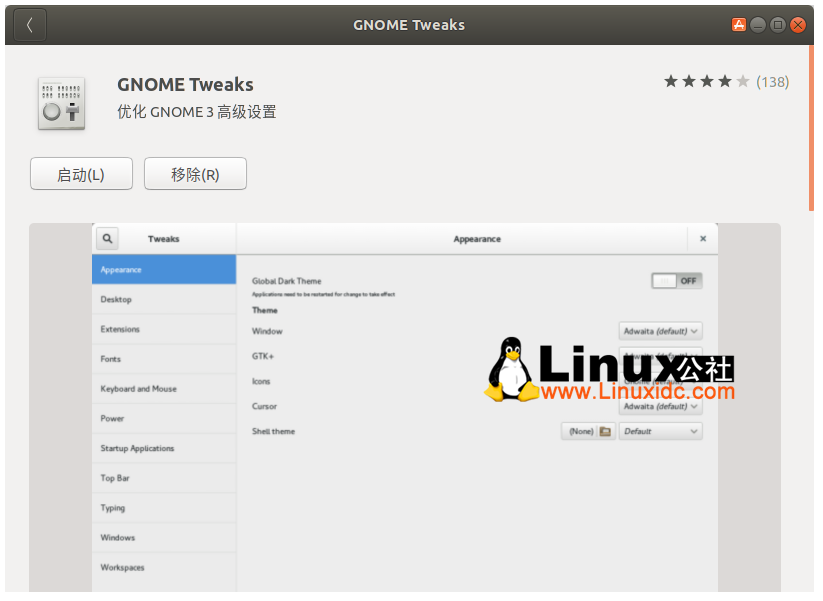The height and width of the screenshot is (601, 823).
Task: Select Power in the Tweaks sidebar
Action: coord(164,419)
